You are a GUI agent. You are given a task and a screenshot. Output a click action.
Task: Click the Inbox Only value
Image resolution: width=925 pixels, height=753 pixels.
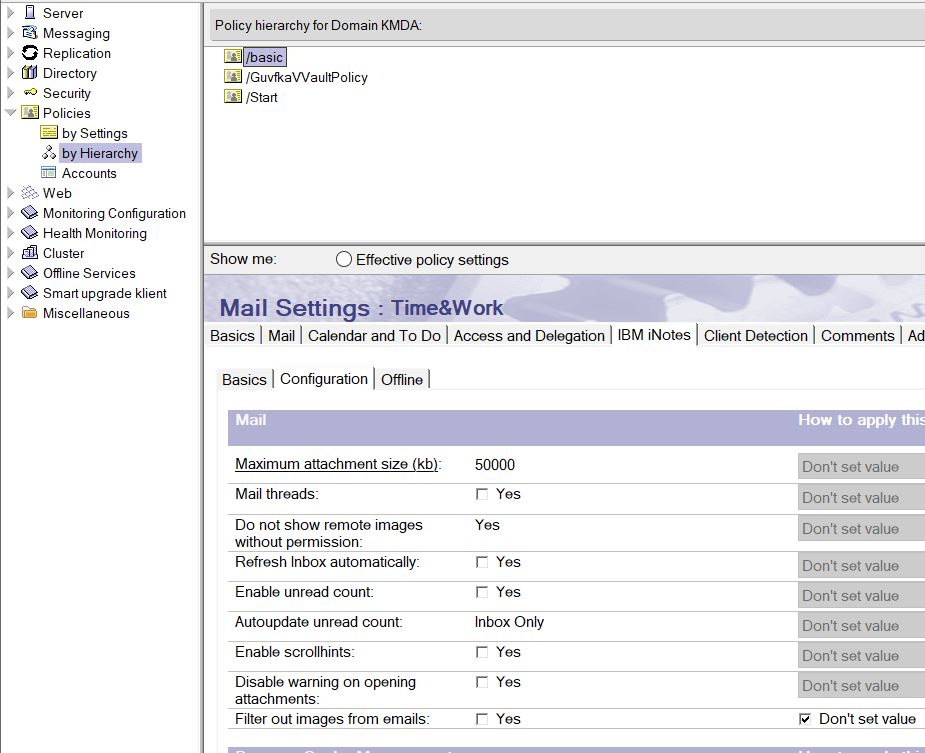509,622
